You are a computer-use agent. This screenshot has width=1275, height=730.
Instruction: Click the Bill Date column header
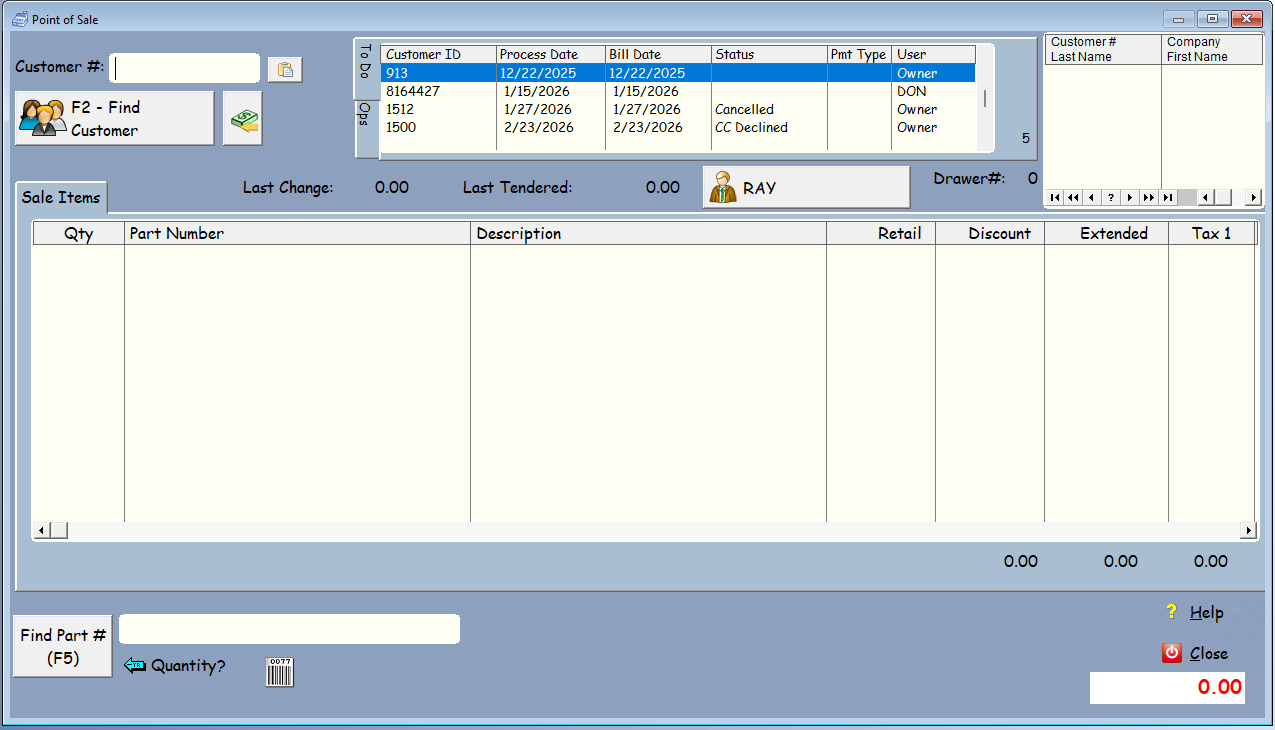tap(659, 54)
